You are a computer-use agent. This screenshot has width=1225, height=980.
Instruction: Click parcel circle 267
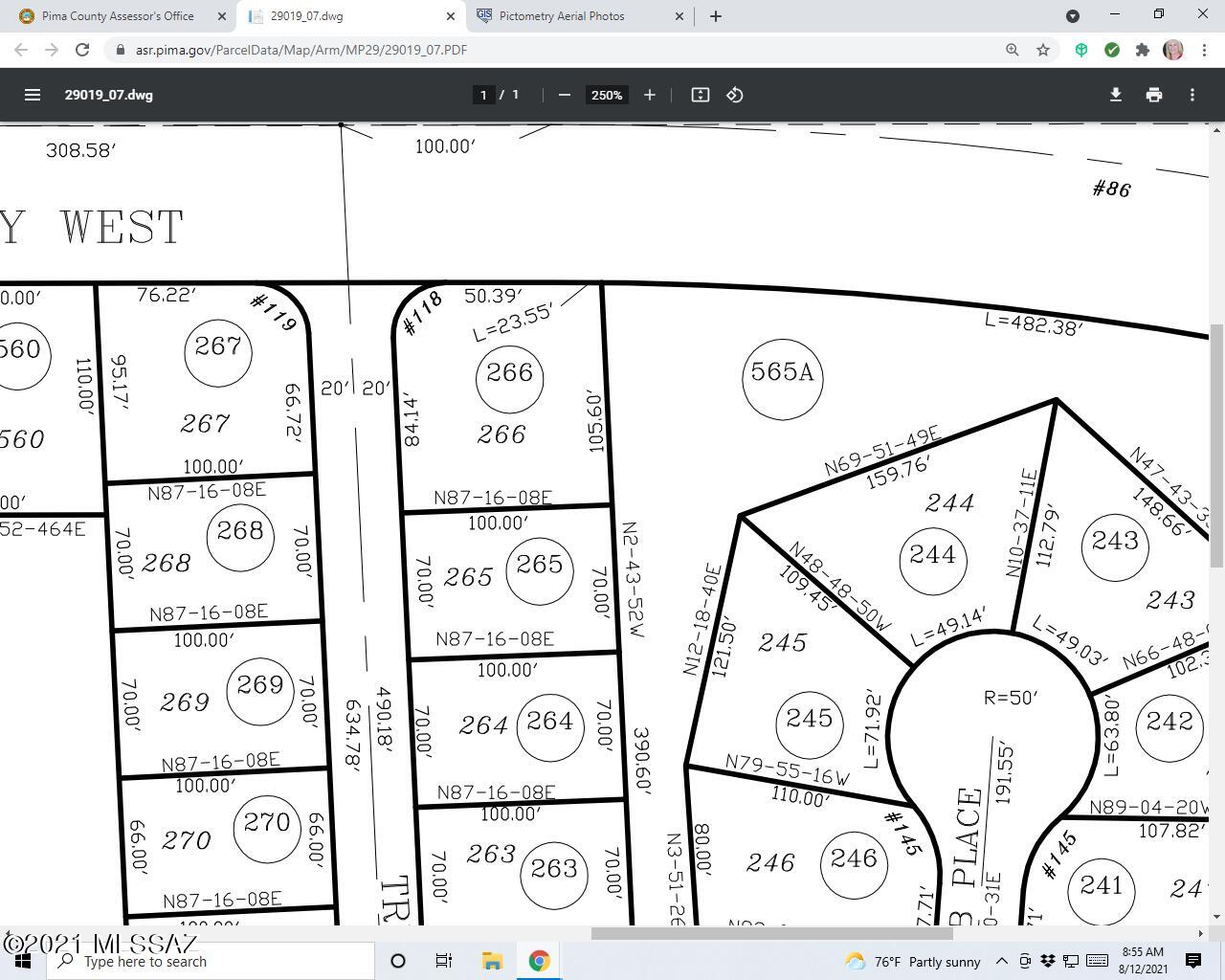point(218,352)
